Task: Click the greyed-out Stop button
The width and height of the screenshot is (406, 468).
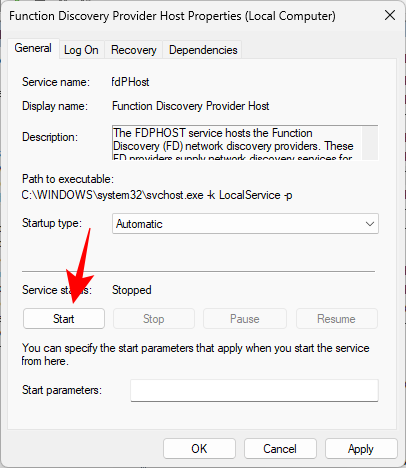Action: (154, 319)
